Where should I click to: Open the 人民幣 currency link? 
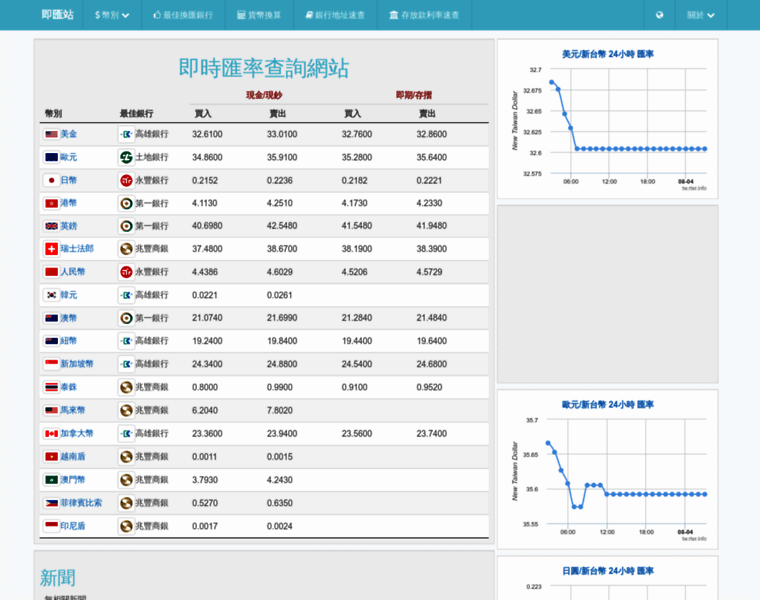[x=73, y=272]
